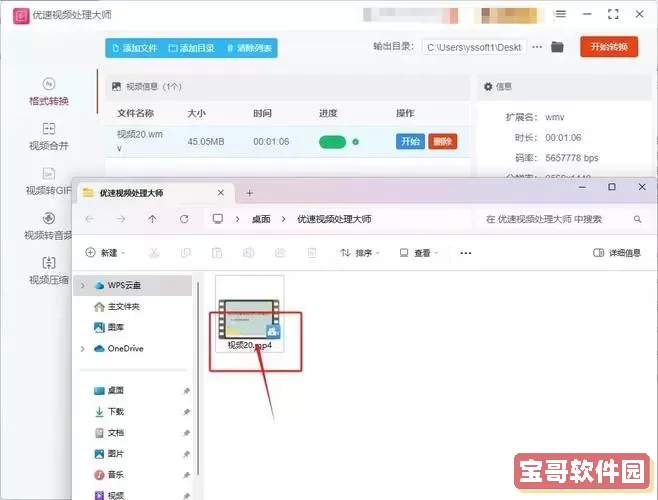Open the 查看 view dropdown
Image resolution: width=658 pixels, height=500 pixels.
click(x=419, y=253)
